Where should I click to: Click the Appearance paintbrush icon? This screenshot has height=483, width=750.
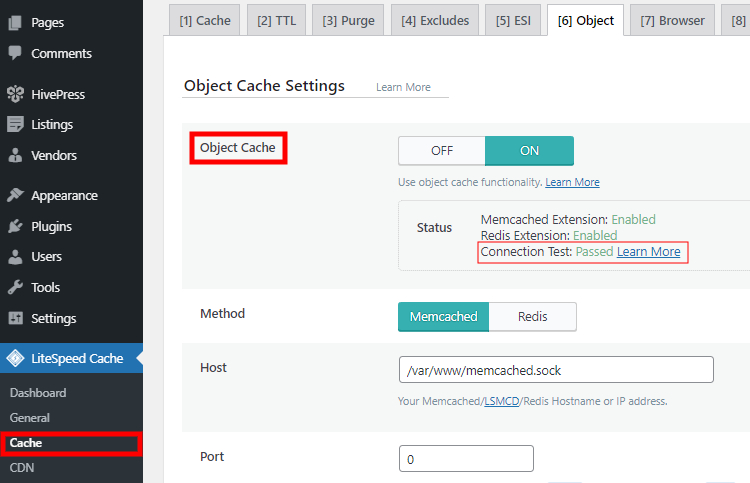coord(15,195)
